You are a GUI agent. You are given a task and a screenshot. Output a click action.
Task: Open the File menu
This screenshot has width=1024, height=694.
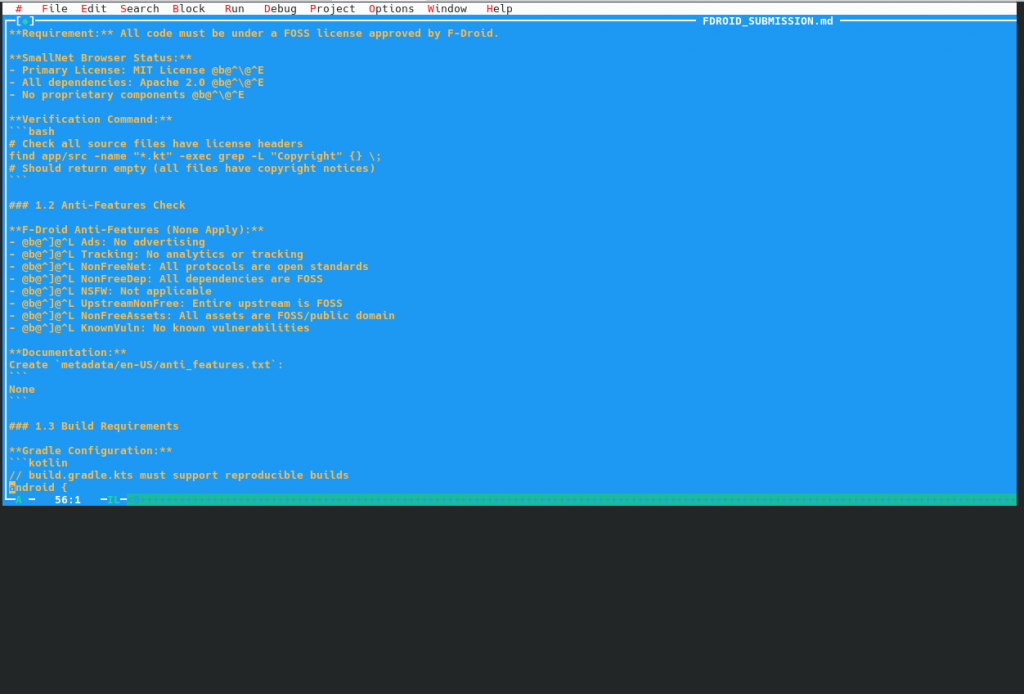[54, 8]
